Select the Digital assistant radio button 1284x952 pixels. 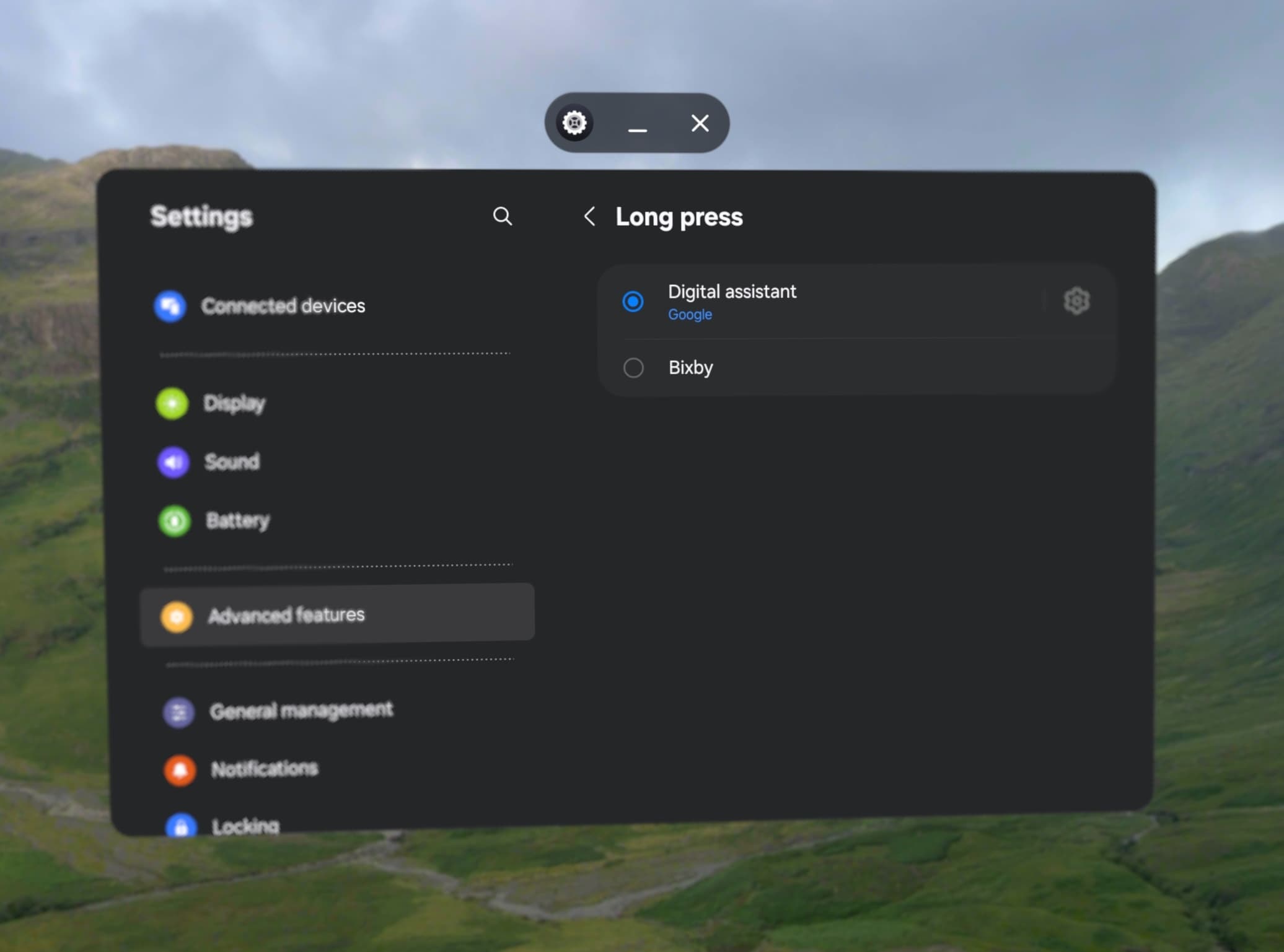633,302
